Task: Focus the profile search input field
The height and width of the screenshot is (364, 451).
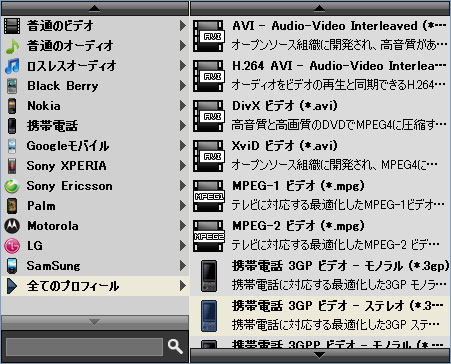Action: (84, 347)
